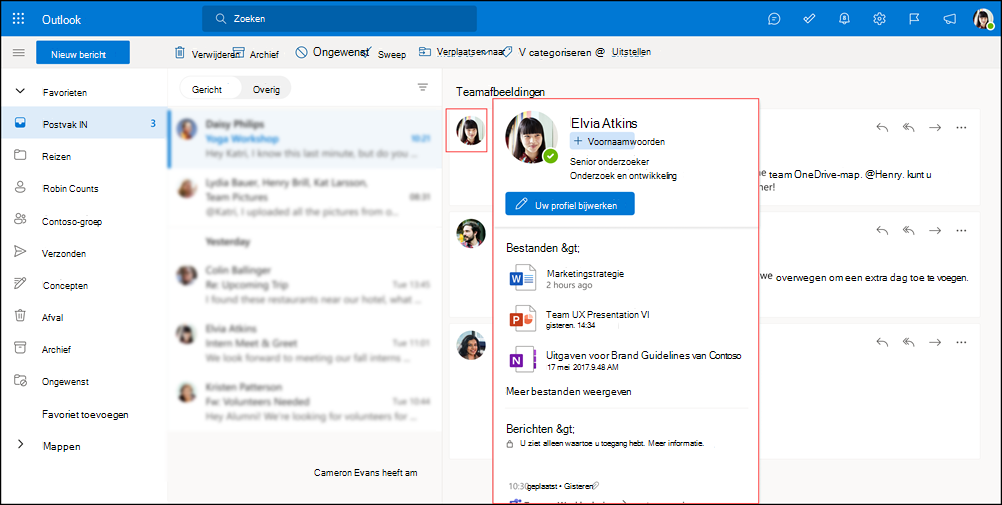
Task: Click the Meer informatie link
Action: point(675,442)
